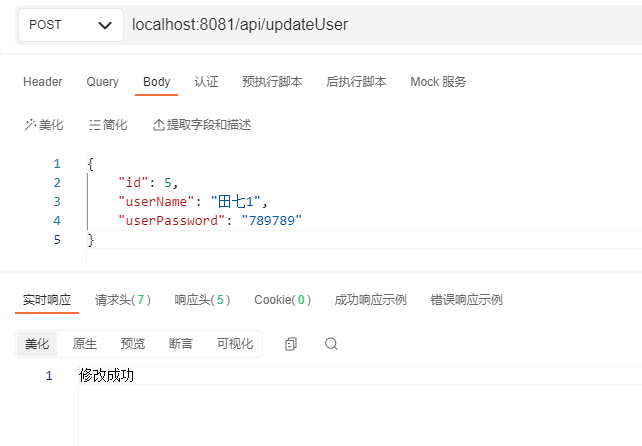Open the 响应头(5) tab
The image size is (642, 446).
202,300
